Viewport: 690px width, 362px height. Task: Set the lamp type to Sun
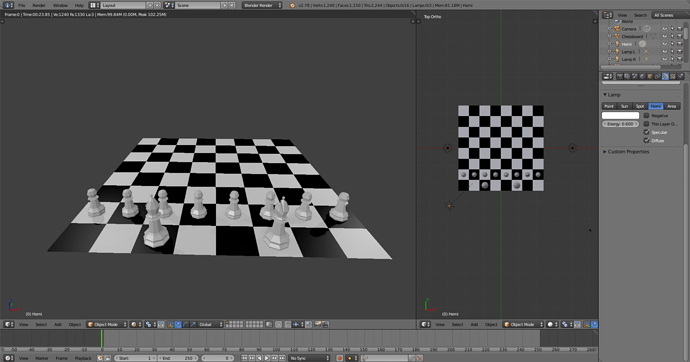pos(624,106)
